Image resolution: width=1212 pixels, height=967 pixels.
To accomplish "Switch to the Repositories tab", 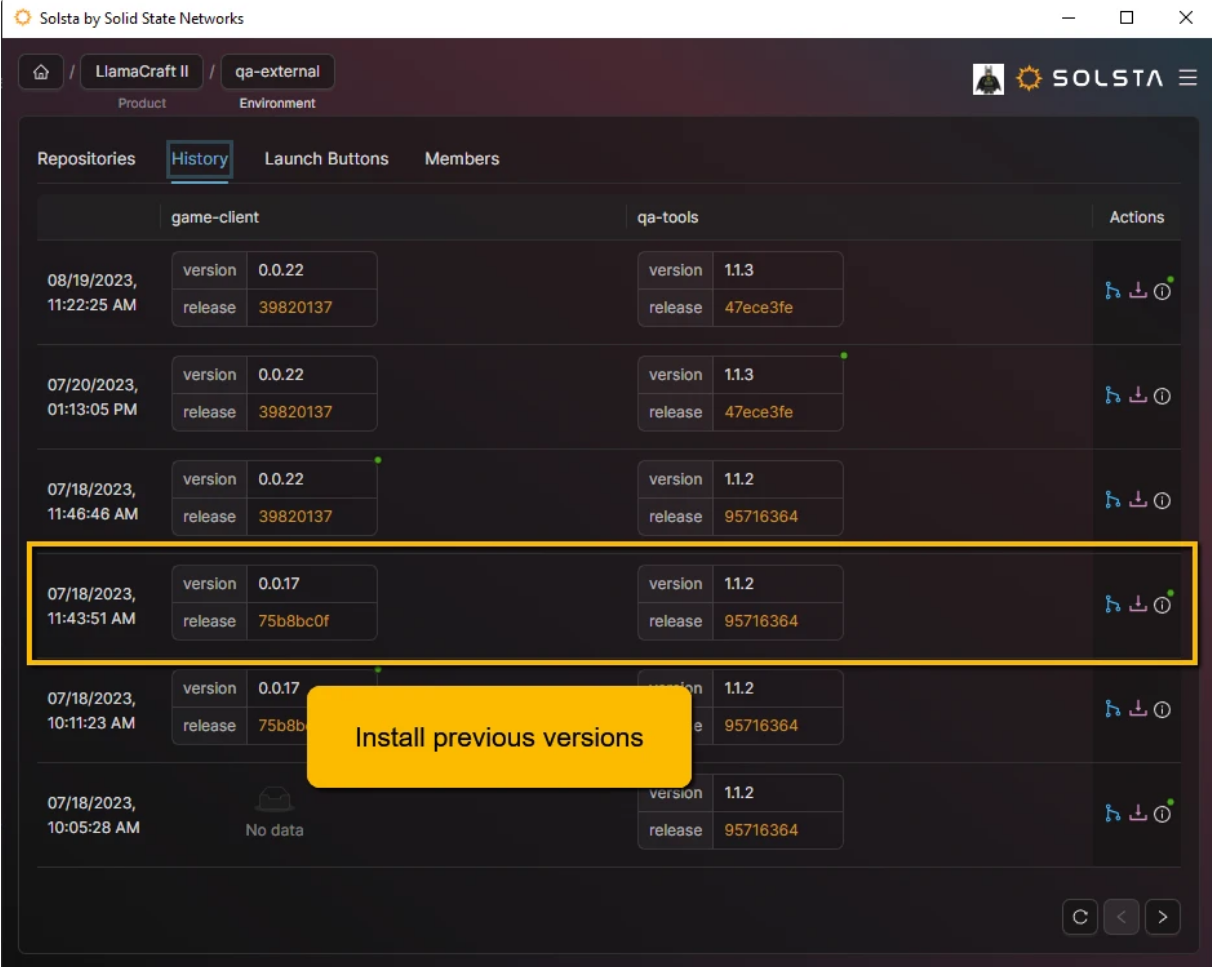I will (x=86, y=159).
